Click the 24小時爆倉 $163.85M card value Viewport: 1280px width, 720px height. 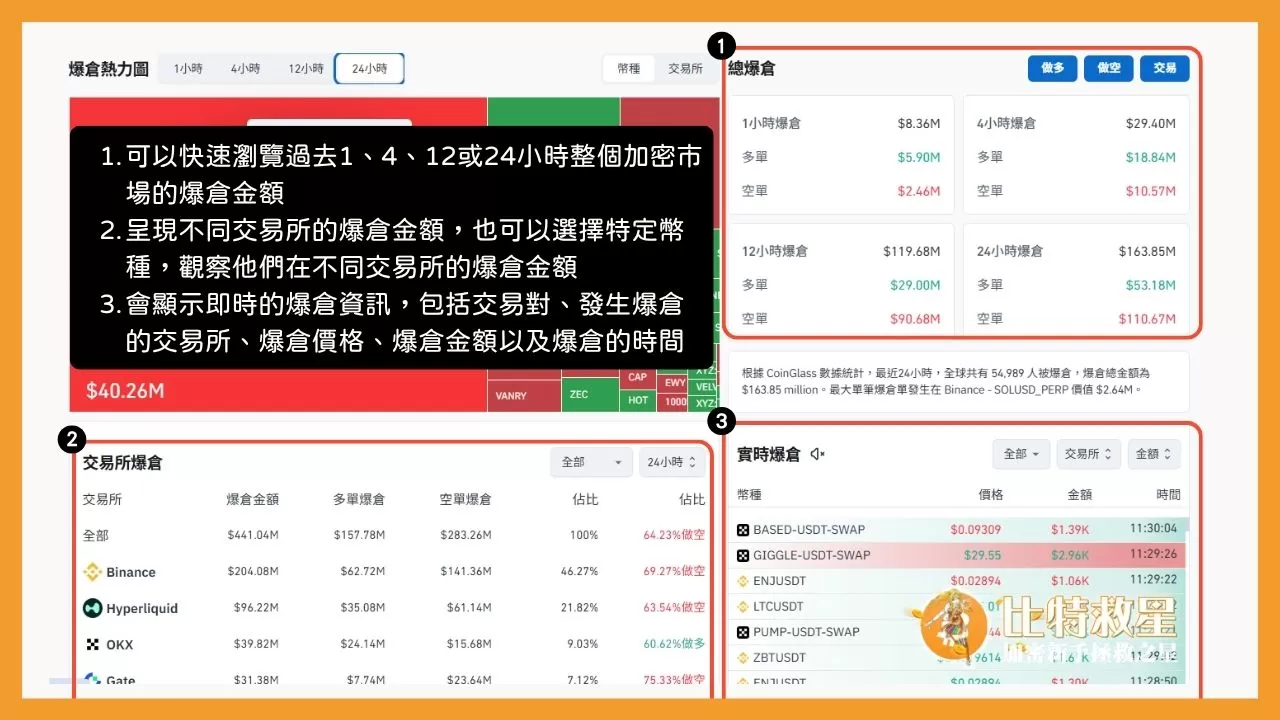point(1146,252)
